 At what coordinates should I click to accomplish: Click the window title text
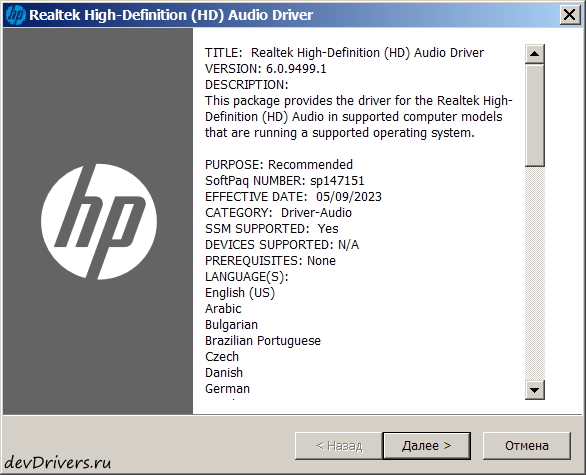pos(171,15)
